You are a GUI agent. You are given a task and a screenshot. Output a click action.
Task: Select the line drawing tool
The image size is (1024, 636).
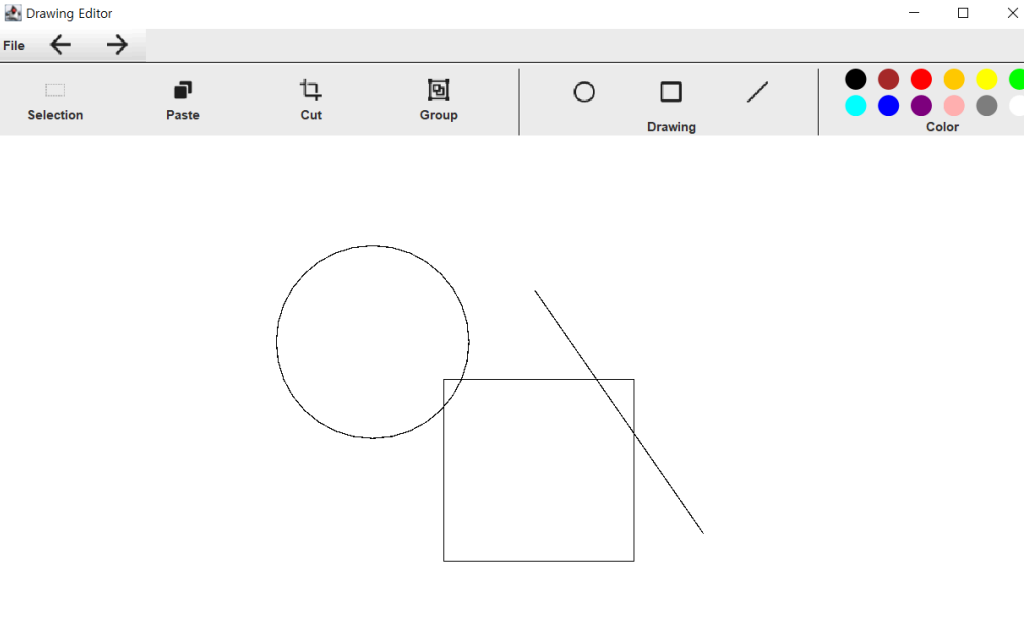click(758, 92)
